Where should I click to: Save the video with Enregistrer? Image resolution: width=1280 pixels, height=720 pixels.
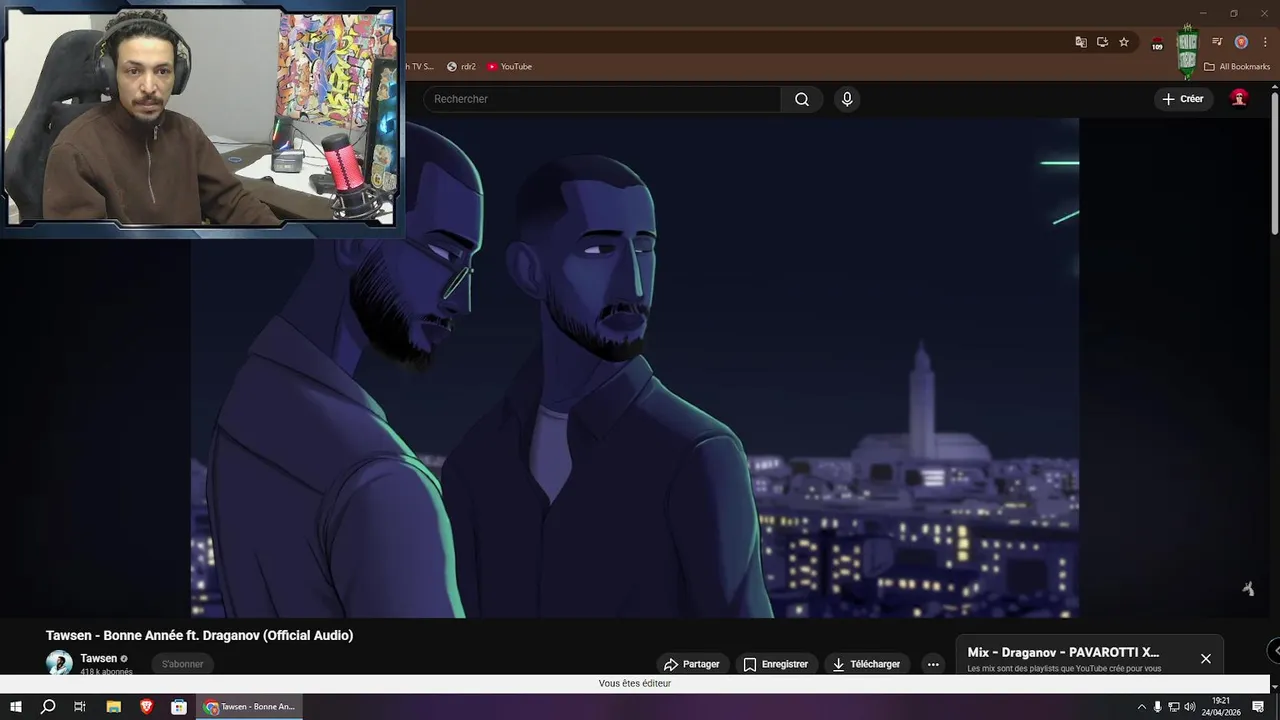click(775, 664)
